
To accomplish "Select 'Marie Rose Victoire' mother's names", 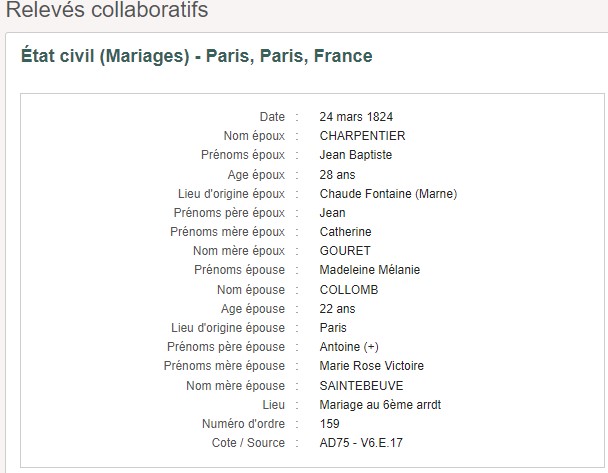I will (x=371, y=366).
